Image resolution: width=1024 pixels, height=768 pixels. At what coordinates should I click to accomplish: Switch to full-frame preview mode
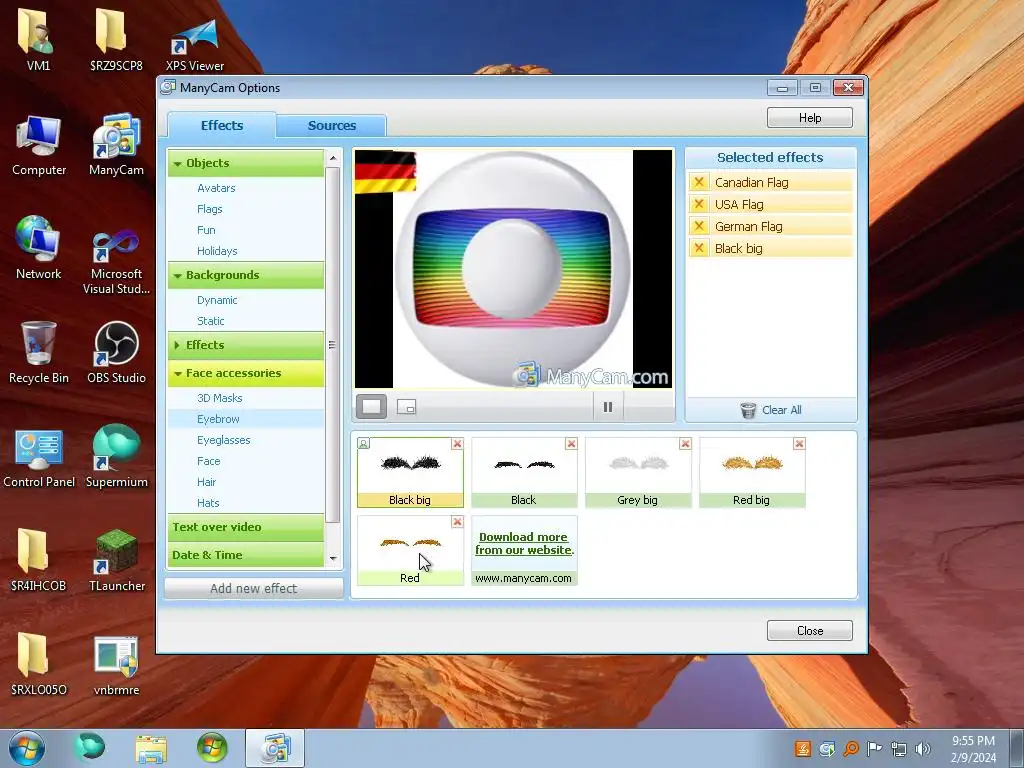point(371,407)
